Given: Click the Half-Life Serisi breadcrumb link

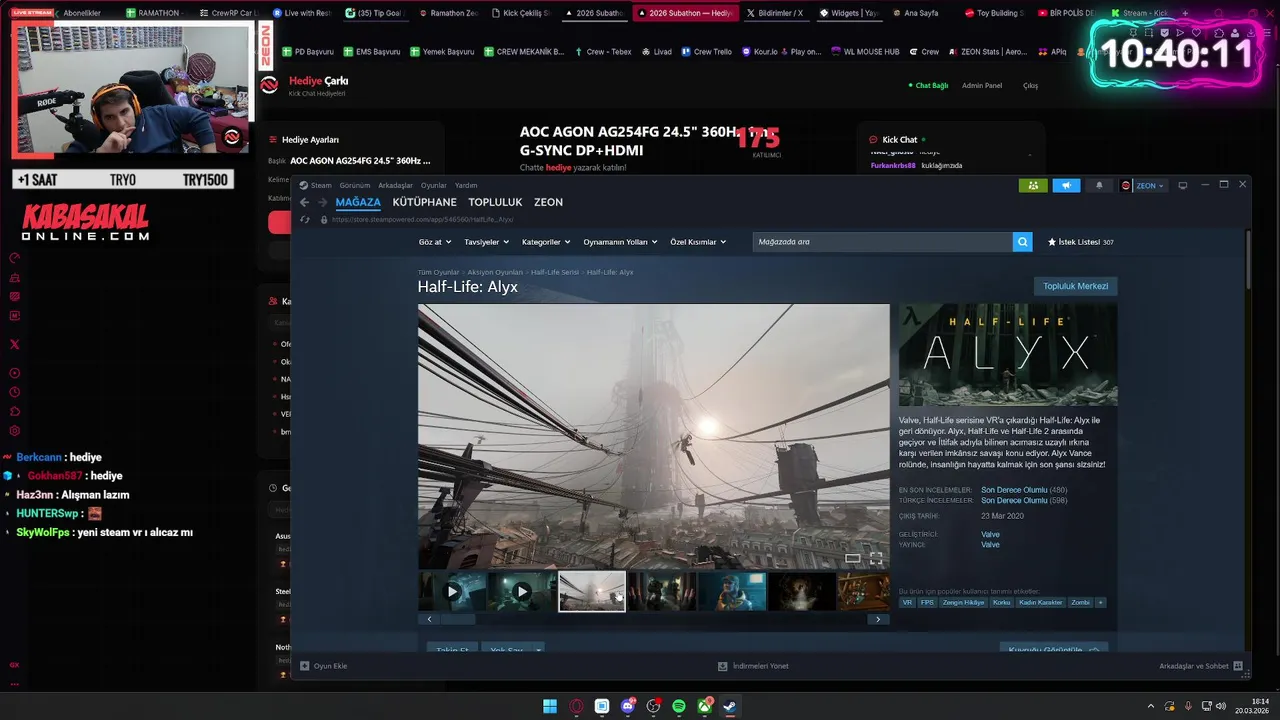Looking at the screenshot, I should pyautogui.click(x=555, y=272).
